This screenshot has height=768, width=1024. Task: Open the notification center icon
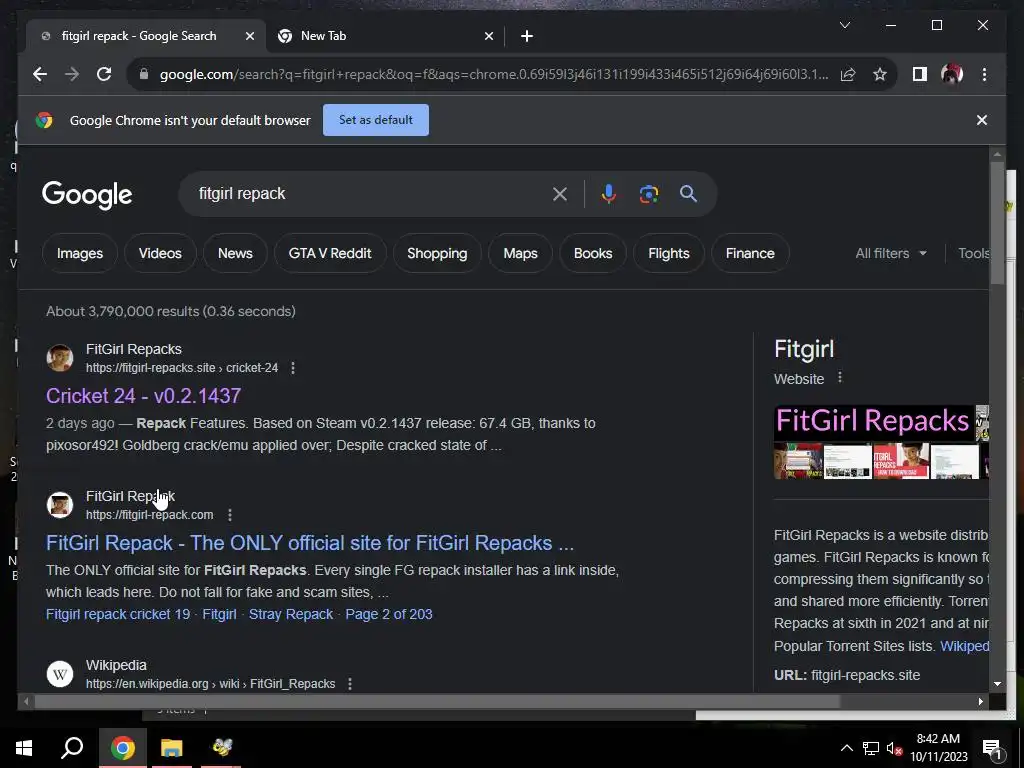pos(992,748)
